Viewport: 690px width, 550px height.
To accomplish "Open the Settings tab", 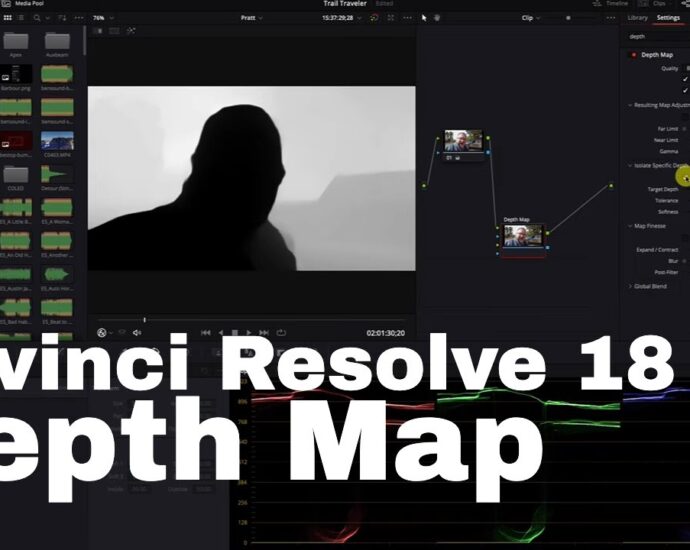I will point(668,18).
